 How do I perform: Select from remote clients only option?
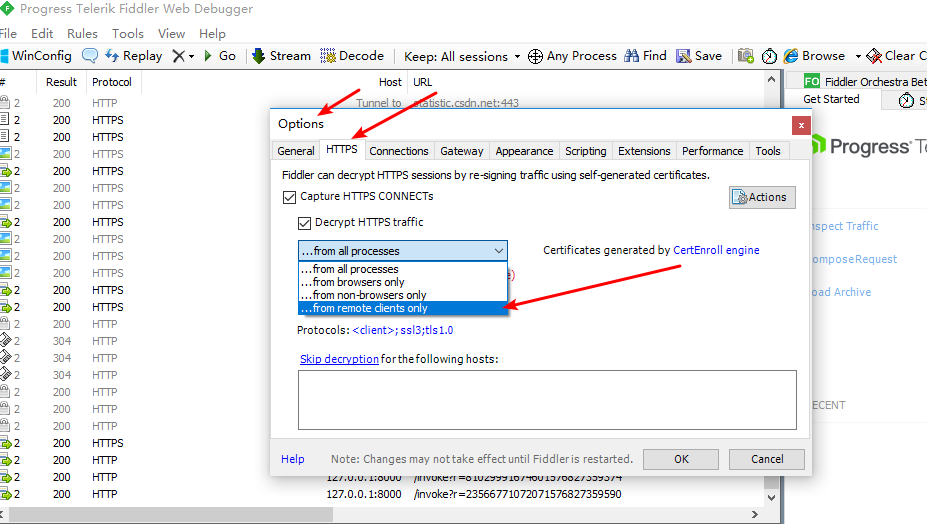click(403, 308)
